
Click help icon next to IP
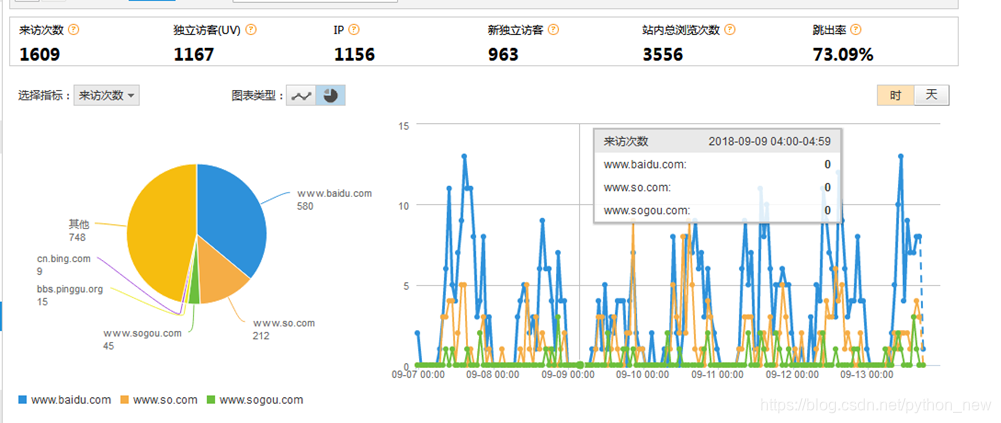tap(354, 30)
